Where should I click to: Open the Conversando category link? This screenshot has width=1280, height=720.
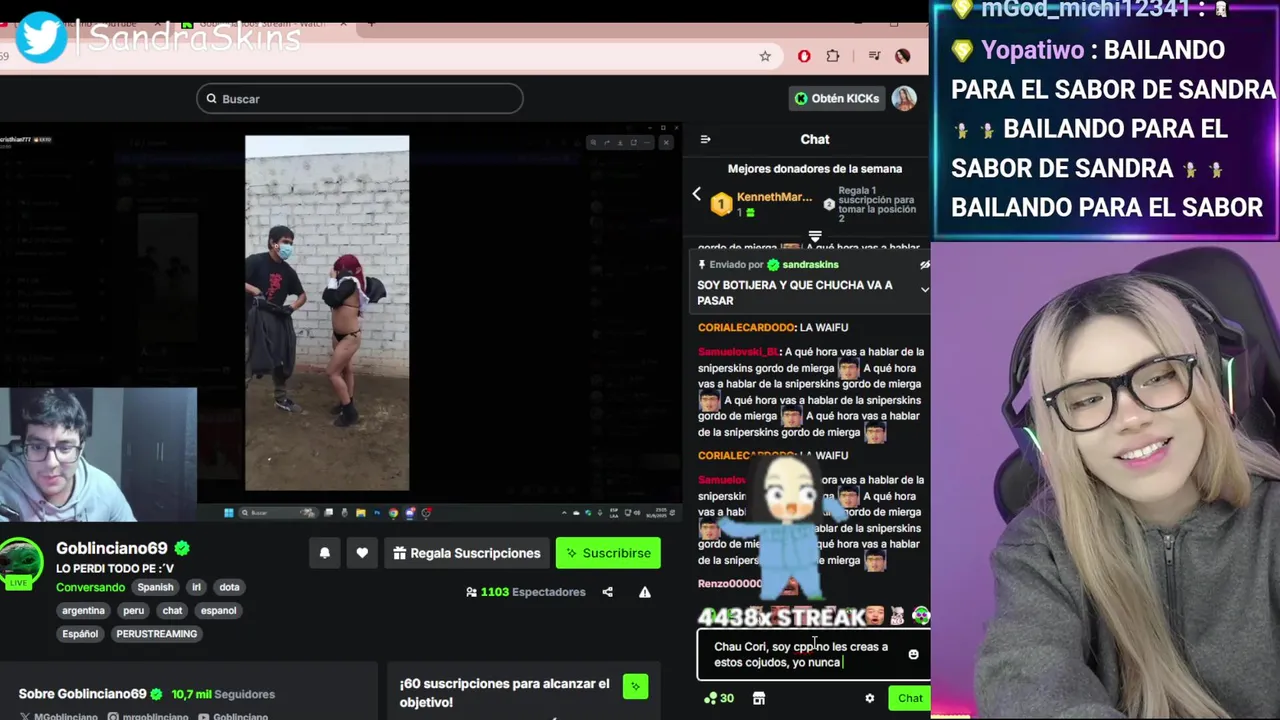click(90, 587)
